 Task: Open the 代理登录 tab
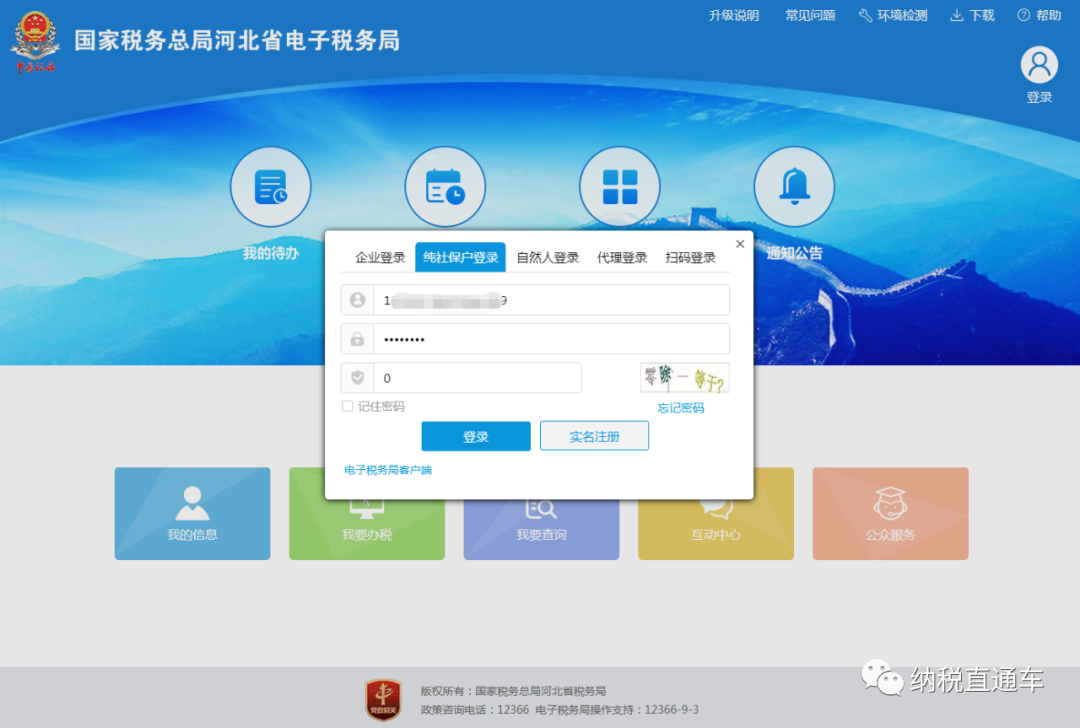pyautogui.click(x=622, y=258)
